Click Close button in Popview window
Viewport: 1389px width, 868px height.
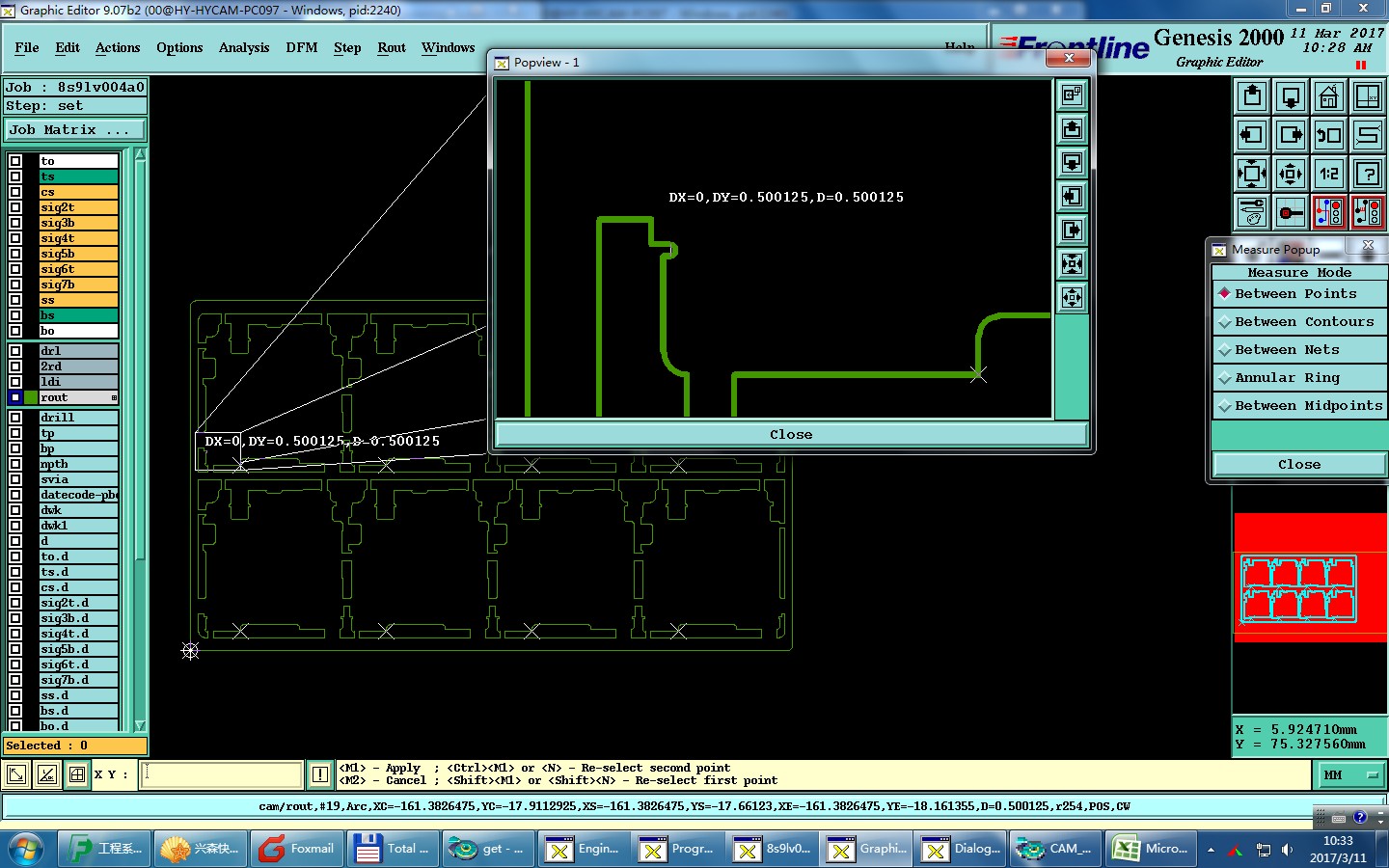coord(791,435)
